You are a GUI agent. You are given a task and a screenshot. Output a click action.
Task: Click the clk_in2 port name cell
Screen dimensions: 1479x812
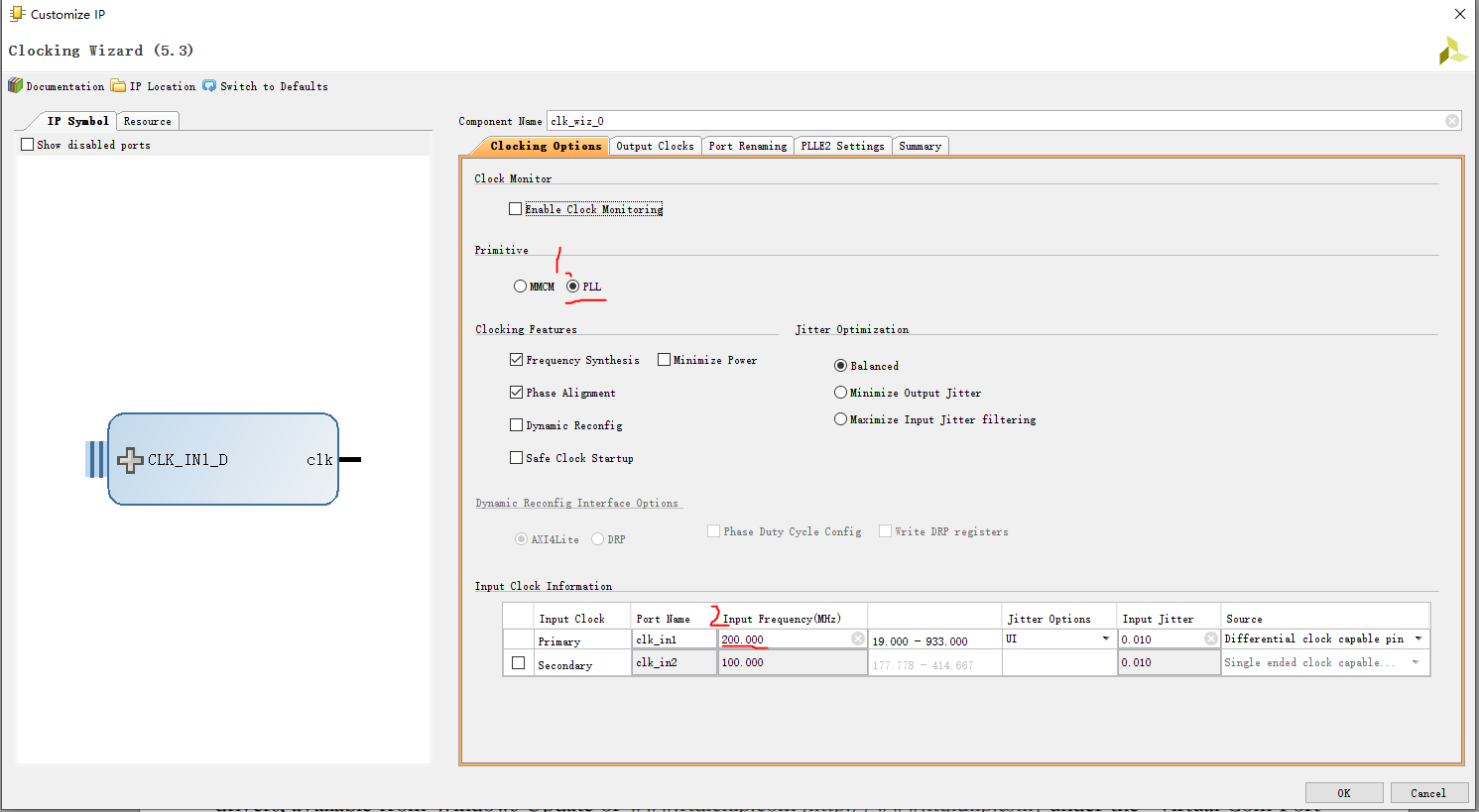click(x=675, y=662)
